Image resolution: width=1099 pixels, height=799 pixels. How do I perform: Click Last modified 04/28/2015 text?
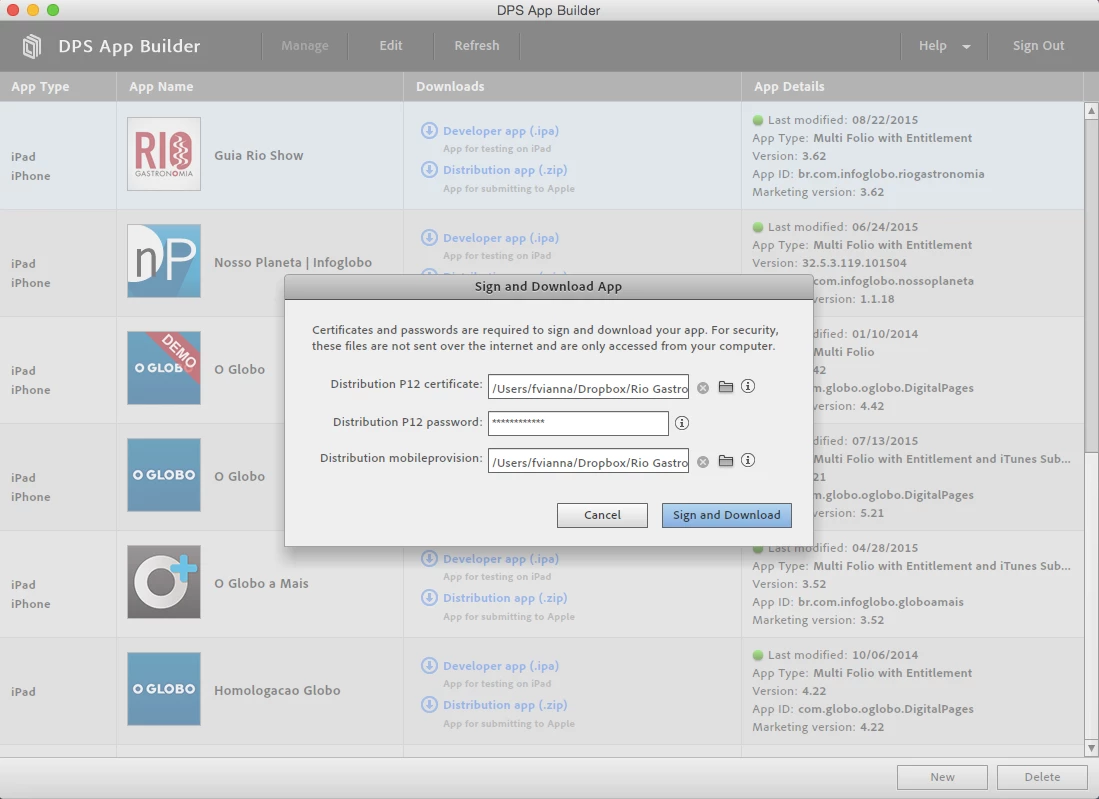(x=842, y=548)
